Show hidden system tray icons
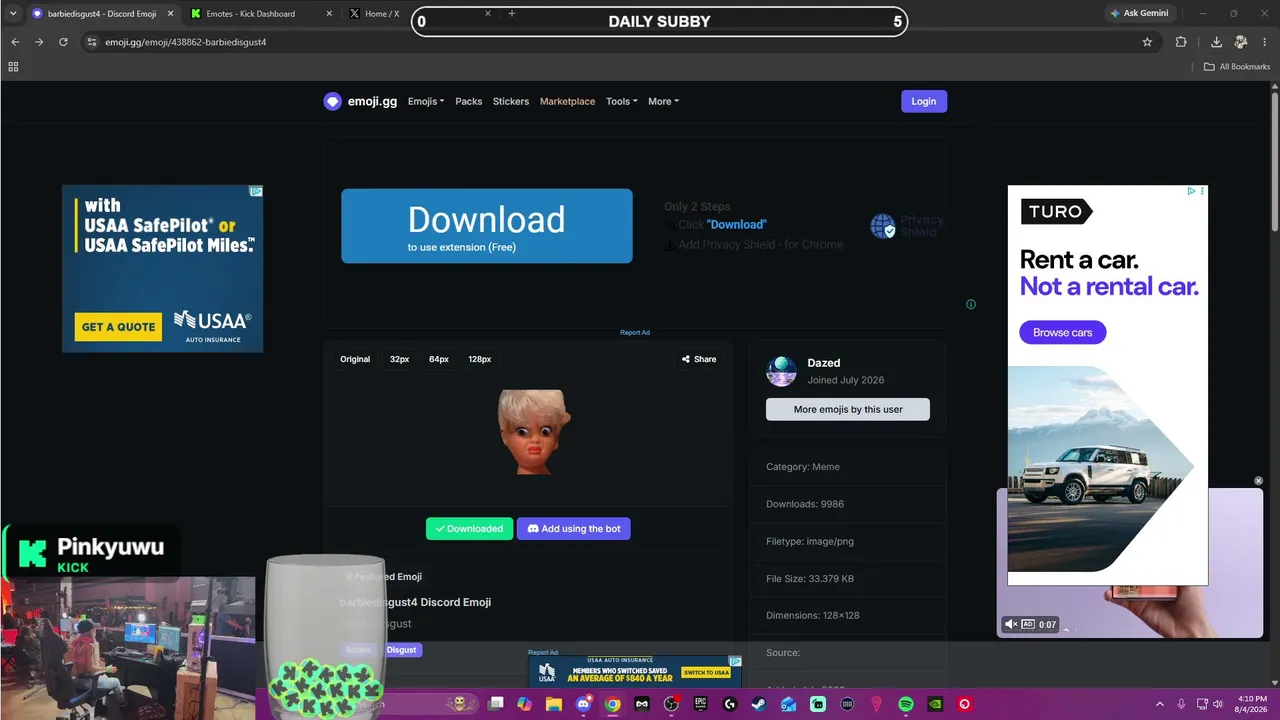Image resolution: width=1280 pixels, height=720 pixels. click(x=1160, y=704)
